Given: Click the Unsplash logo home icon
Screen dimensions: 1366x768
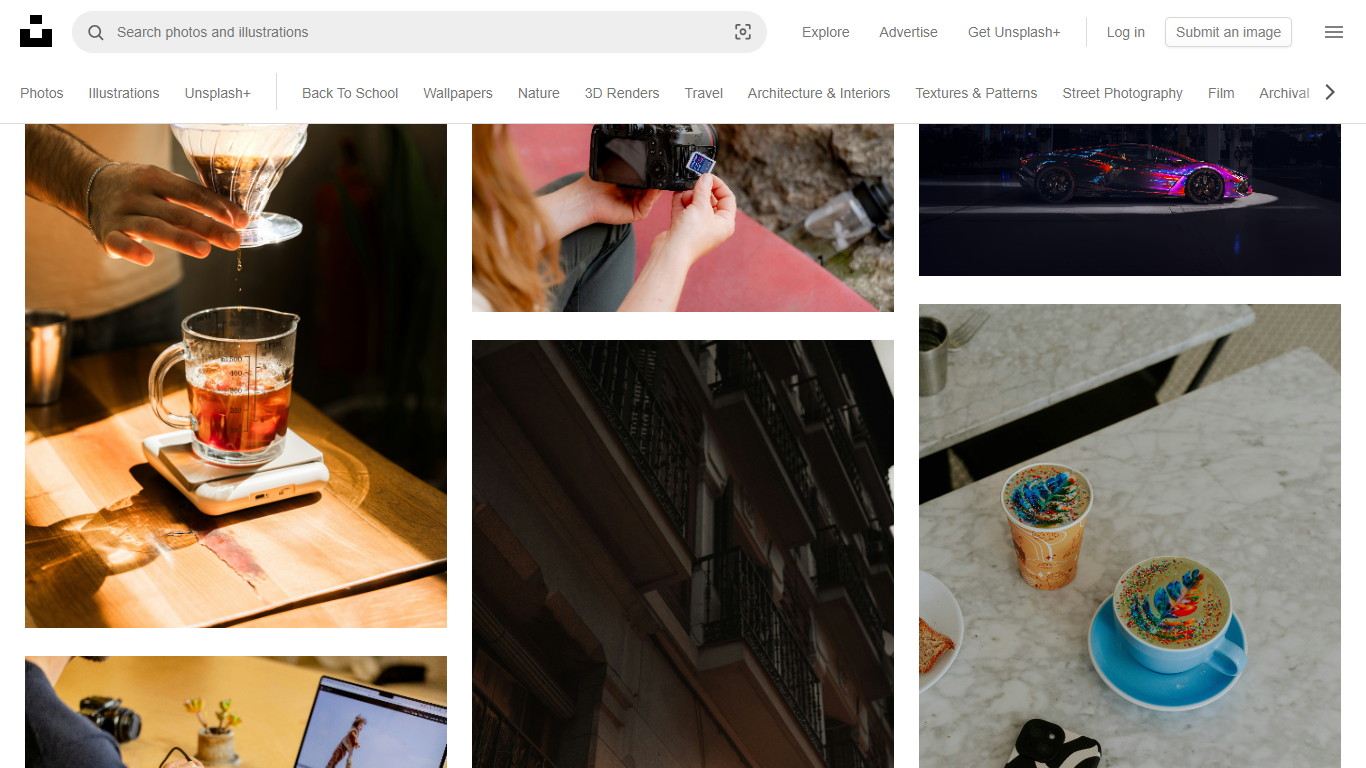Looking at the screenshot, I should (x=36, y=32).
